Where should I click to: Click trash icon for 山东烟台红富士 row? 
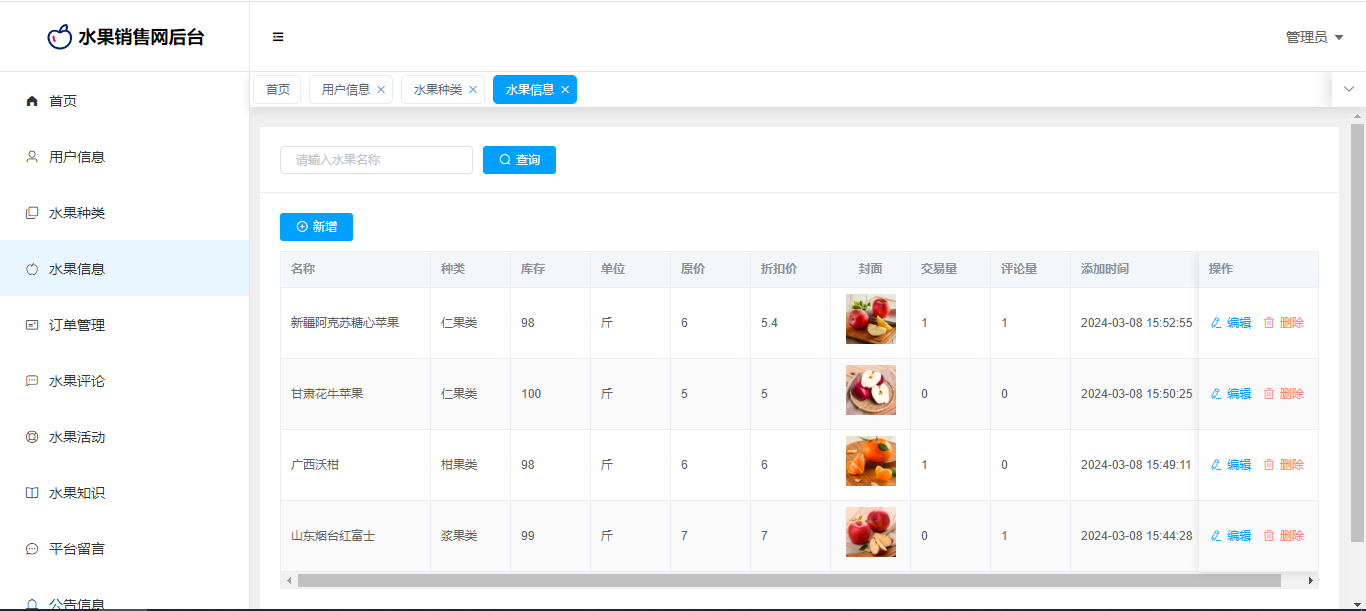1269,536
